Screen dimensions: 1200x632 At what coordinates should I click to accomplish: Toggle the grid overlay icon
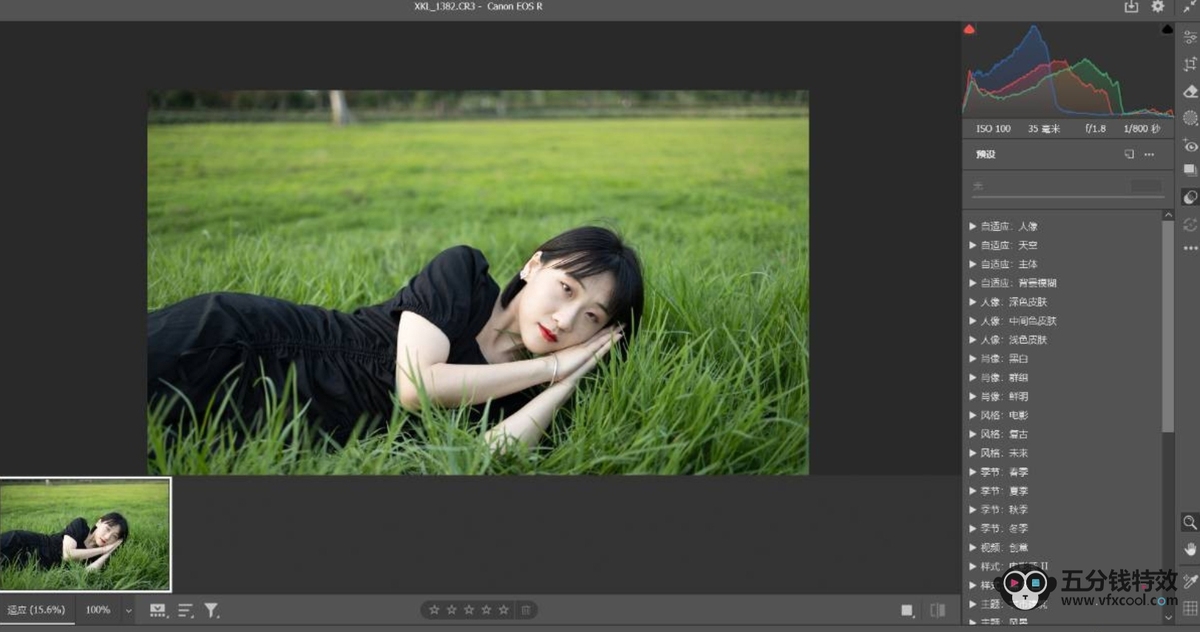1190,608
